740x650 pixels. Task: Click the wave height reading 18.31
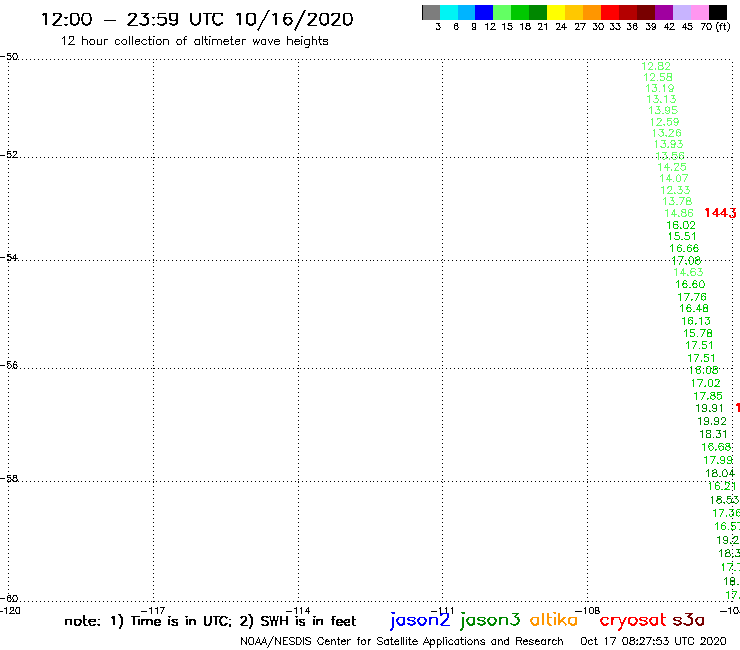tap(714, 434)
